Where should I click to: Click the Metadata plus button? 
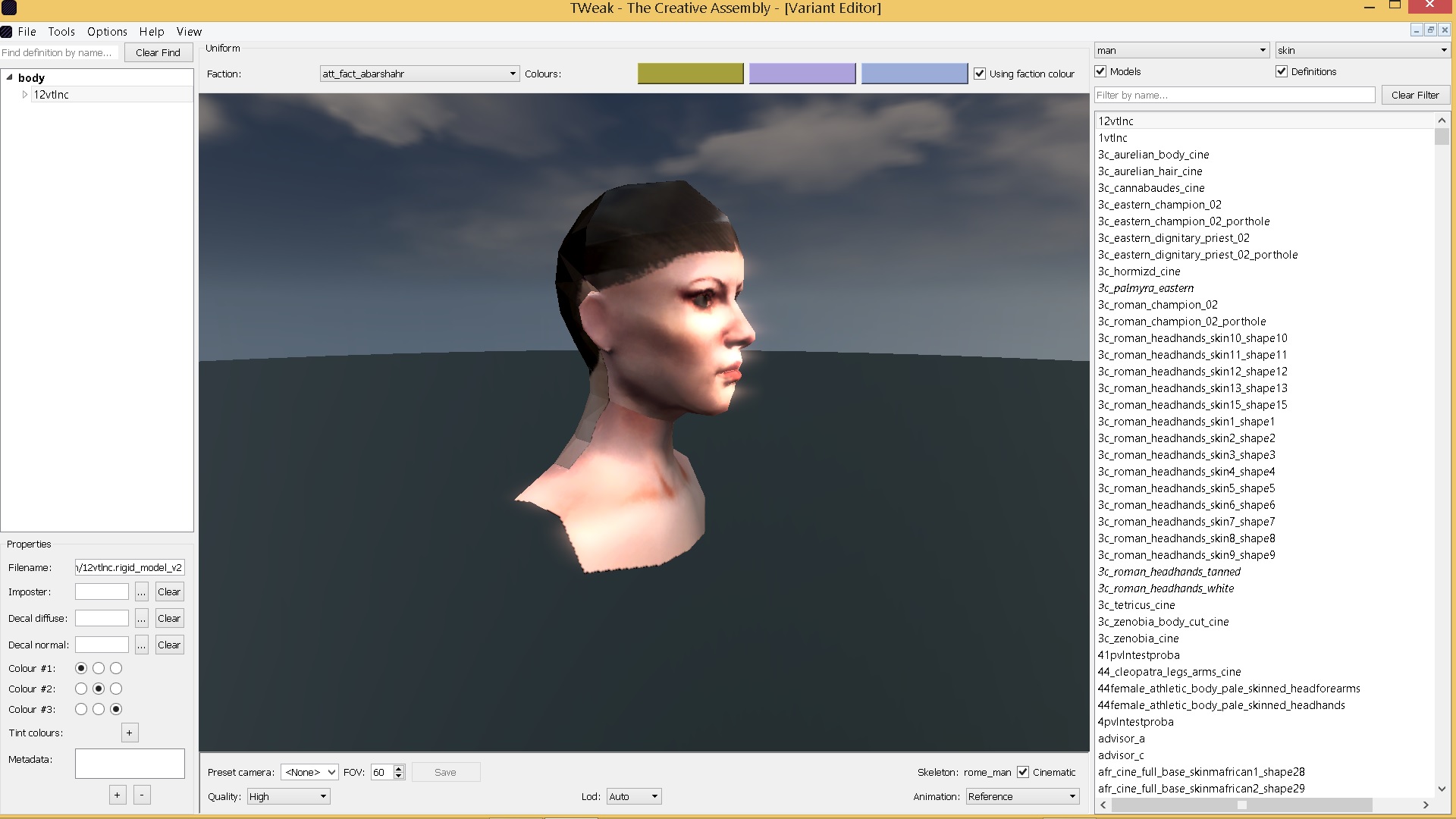(117, 795)
